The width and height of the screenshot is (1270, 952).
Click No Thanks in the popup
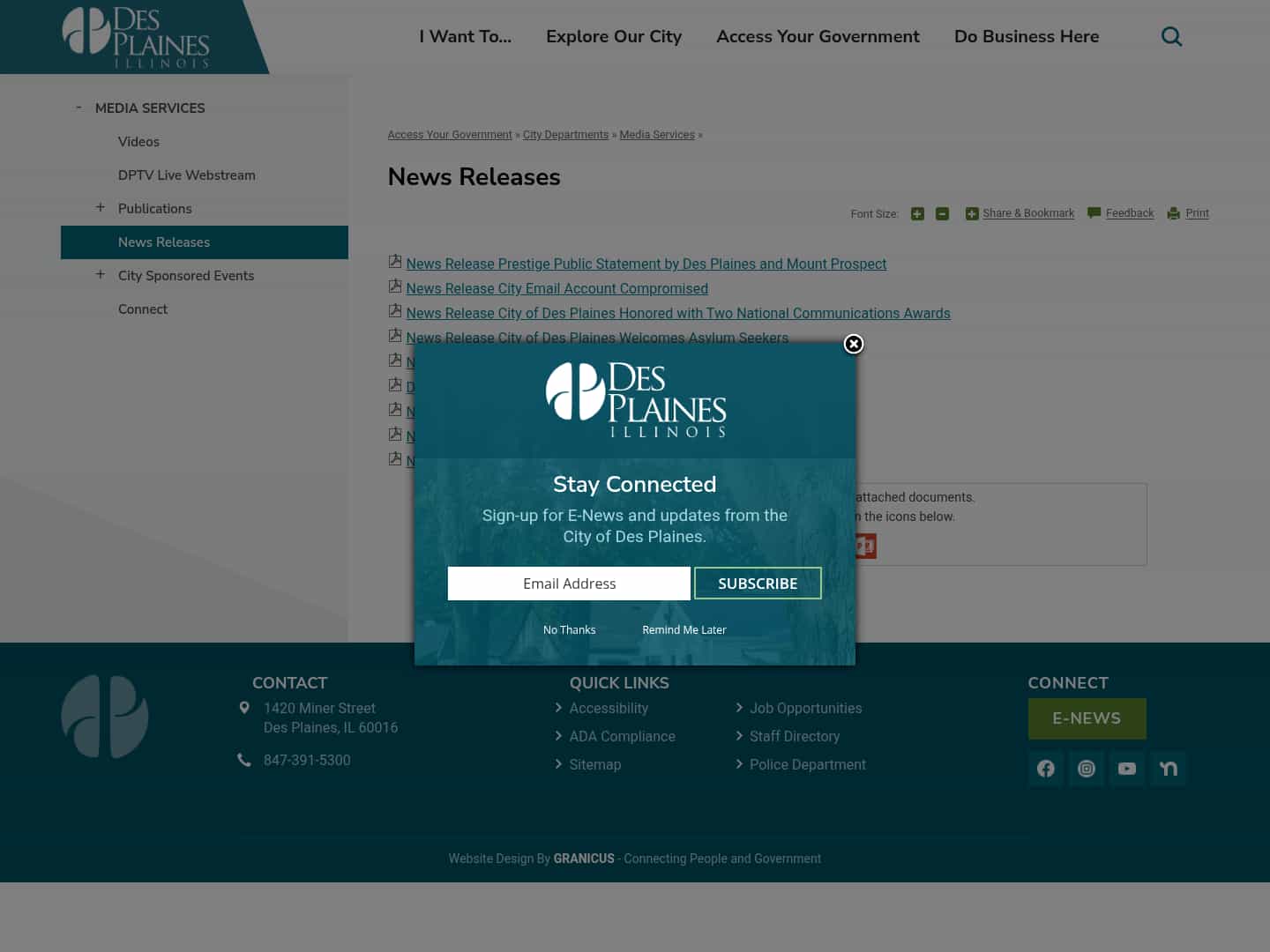(x=569, y=630)
